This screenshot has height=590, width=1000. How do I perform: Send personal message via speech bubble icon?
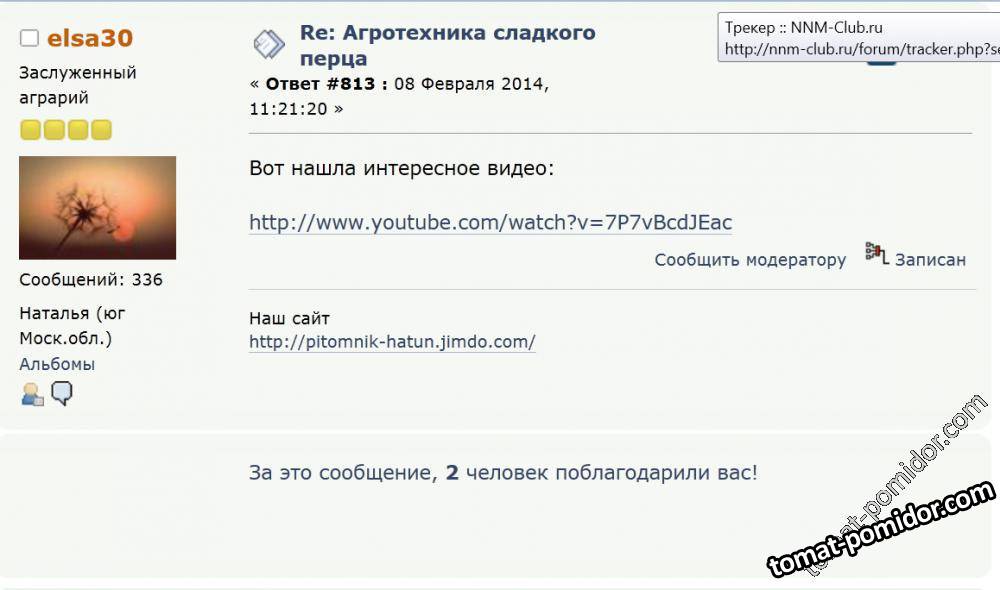coord(62,394)
